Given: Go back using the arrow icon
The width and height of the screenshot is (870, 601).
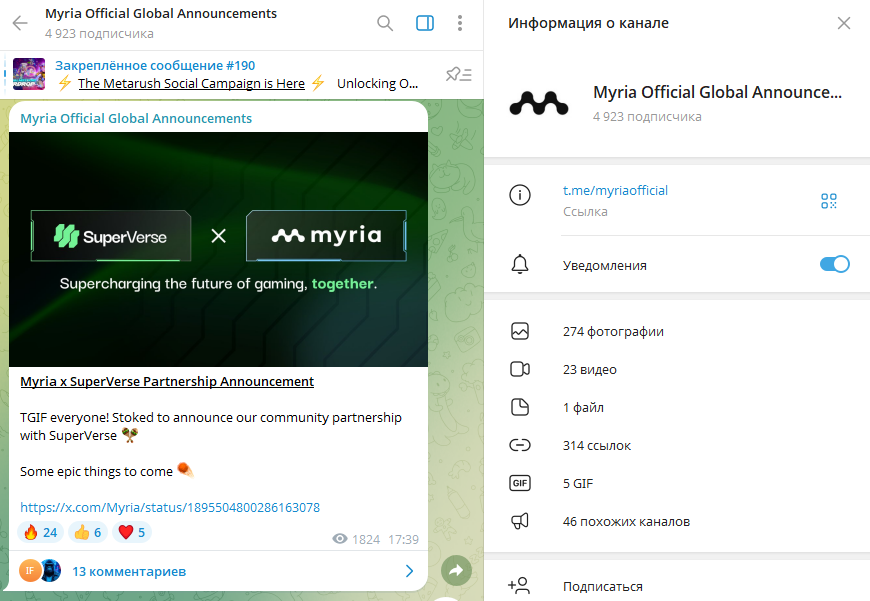Looking at the screenshot, I should (20, 23).
